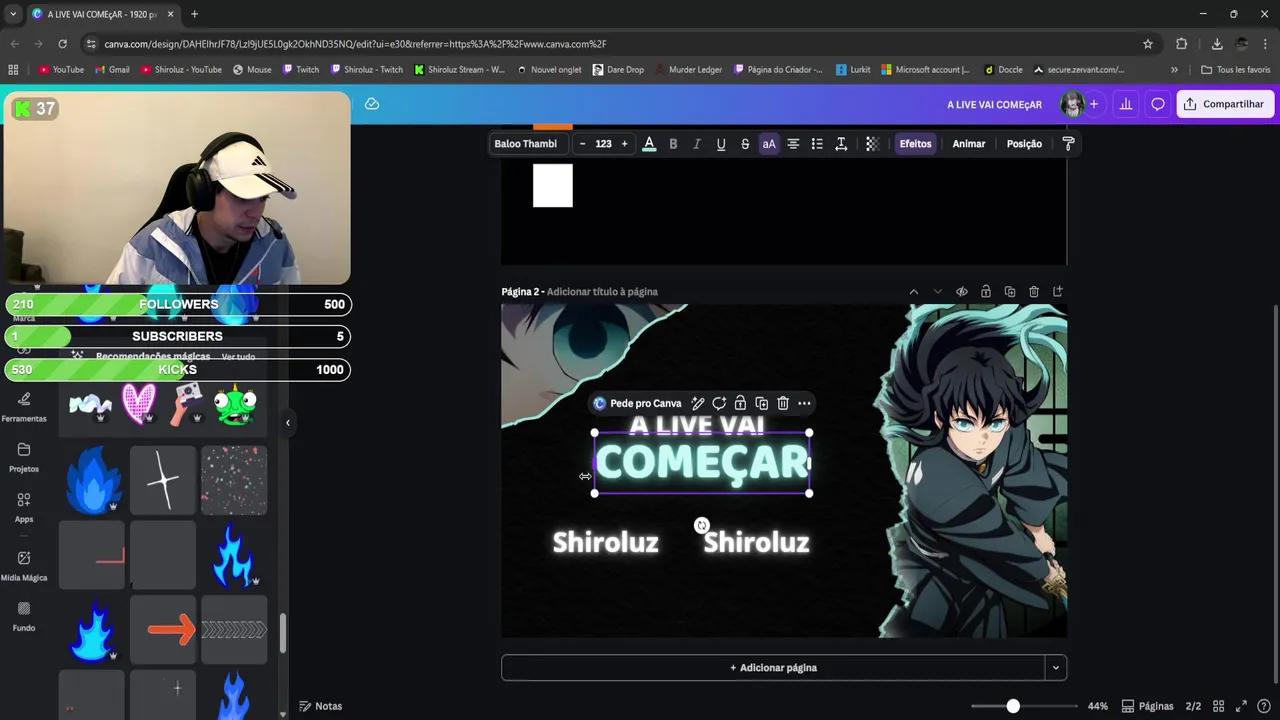
Task: Open the magic edit pencil on floating toolbar
Action: coord(698,404)
